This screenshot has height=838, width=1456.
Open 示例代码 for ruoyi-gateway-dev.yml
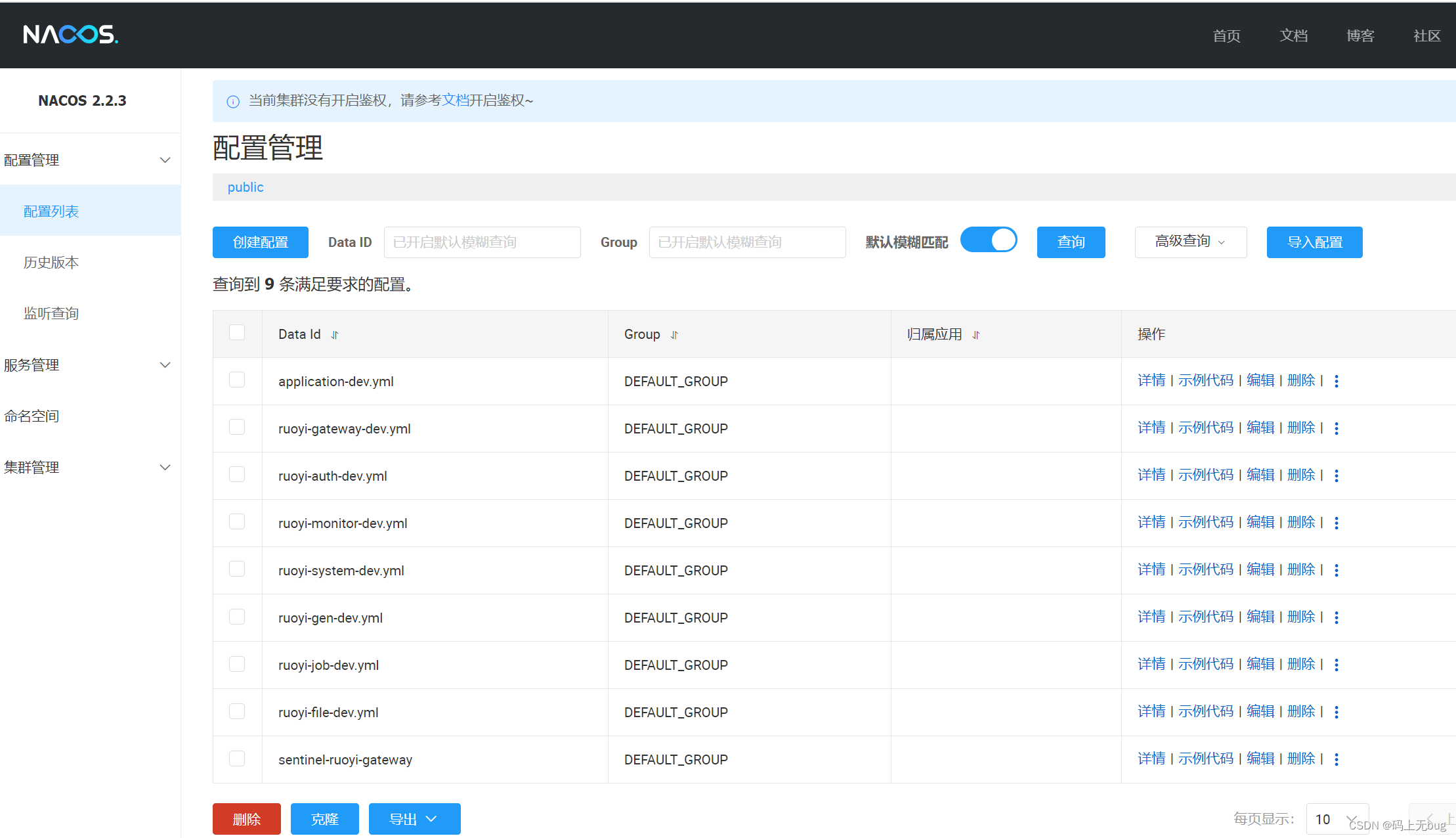(1206, 428)
